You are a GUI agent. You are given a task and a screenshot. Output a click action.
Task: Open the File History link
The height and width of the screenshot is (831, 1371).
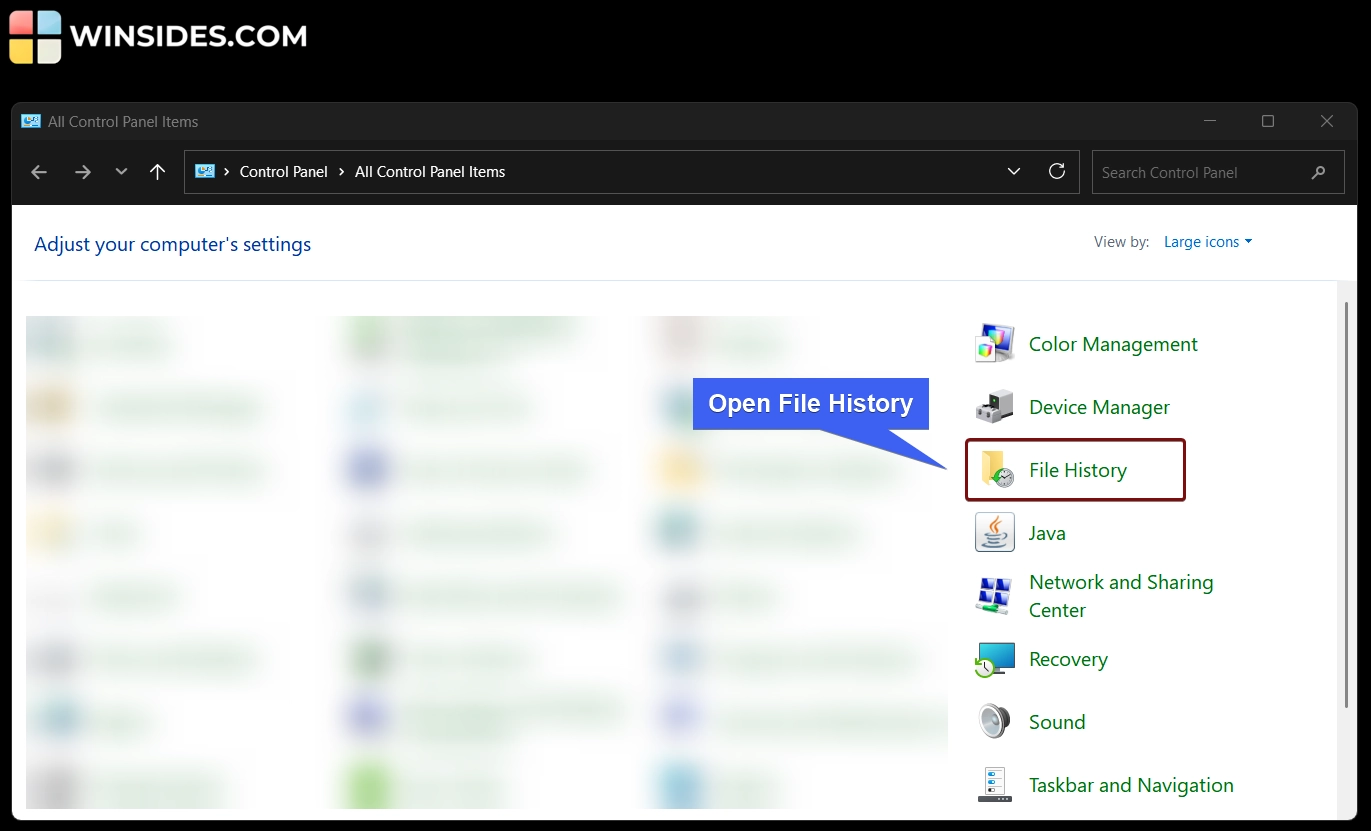click(x=1078, y=469)
